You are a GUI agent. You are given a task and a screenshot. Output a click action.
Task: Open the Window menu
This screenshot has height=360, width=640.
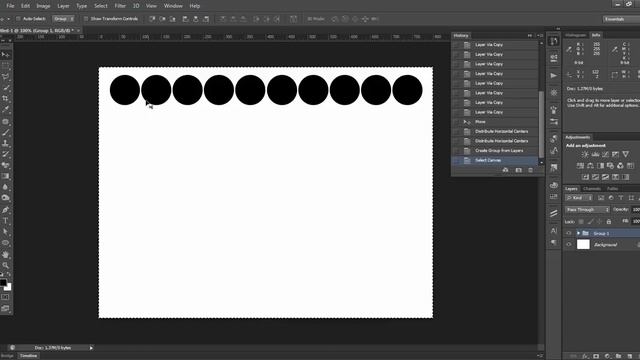pyautogui.click(x=173, y=6)
